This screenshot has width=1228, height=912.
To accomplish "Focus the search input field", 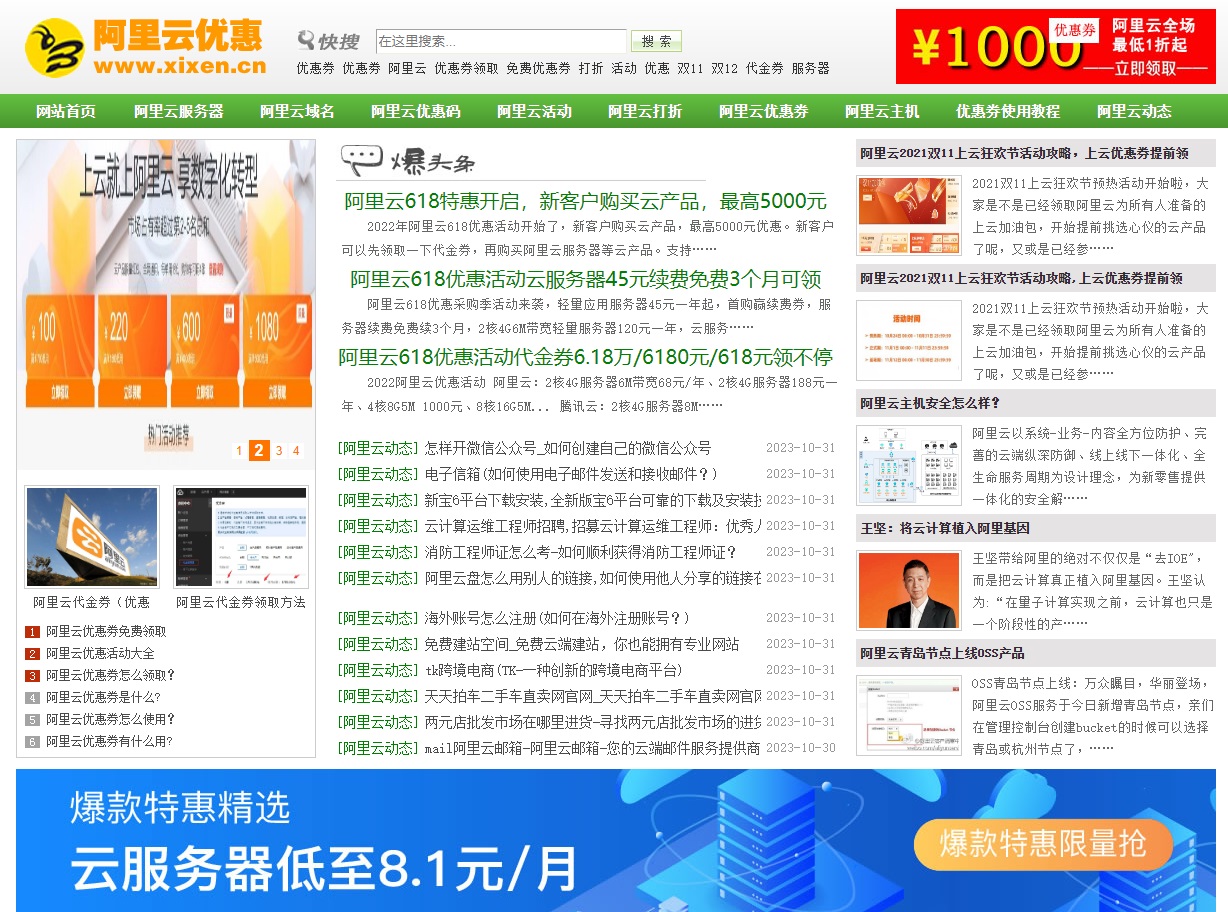I will tap(501, 41).
